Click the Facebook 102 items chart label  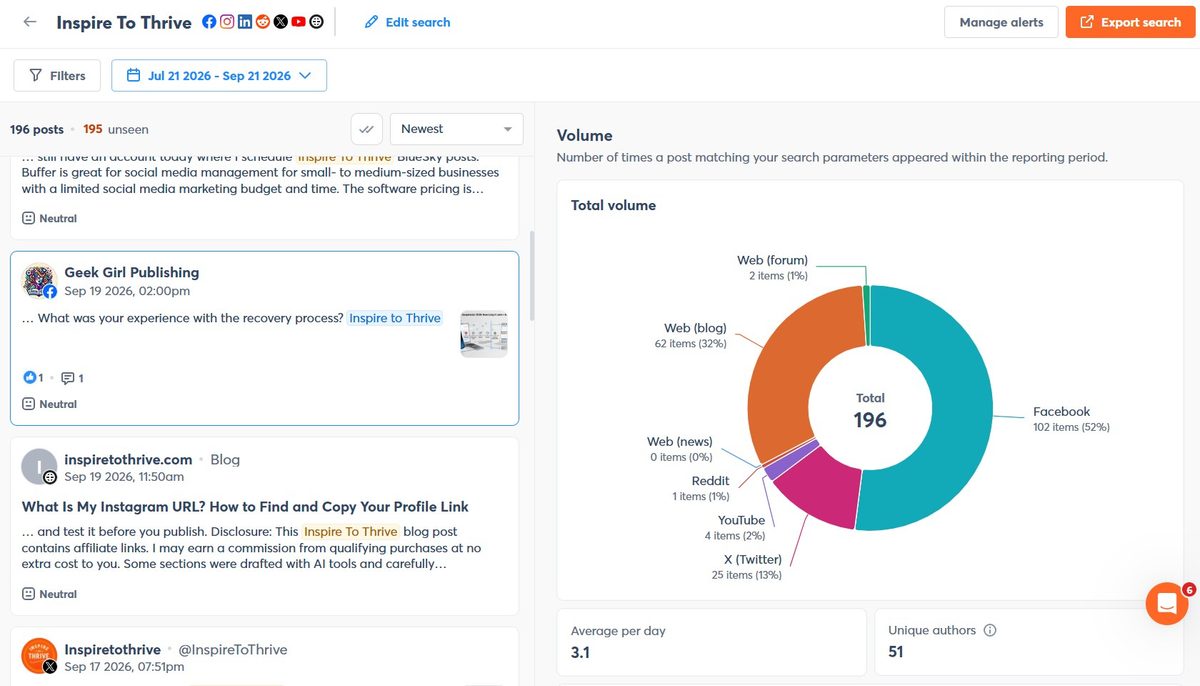1071,419
